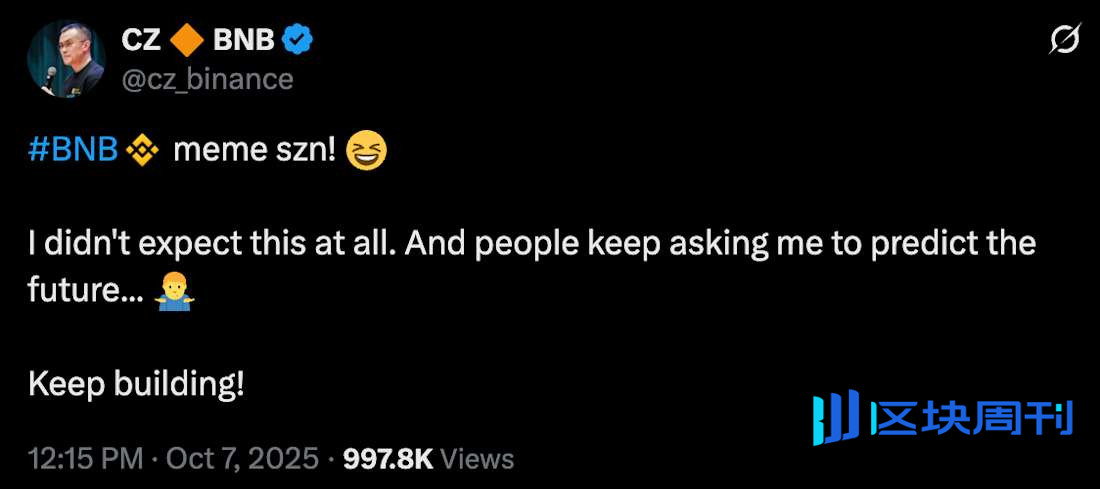Click the word "future..." in the tweet
The image size is (1100, 489).
(86, 290)
